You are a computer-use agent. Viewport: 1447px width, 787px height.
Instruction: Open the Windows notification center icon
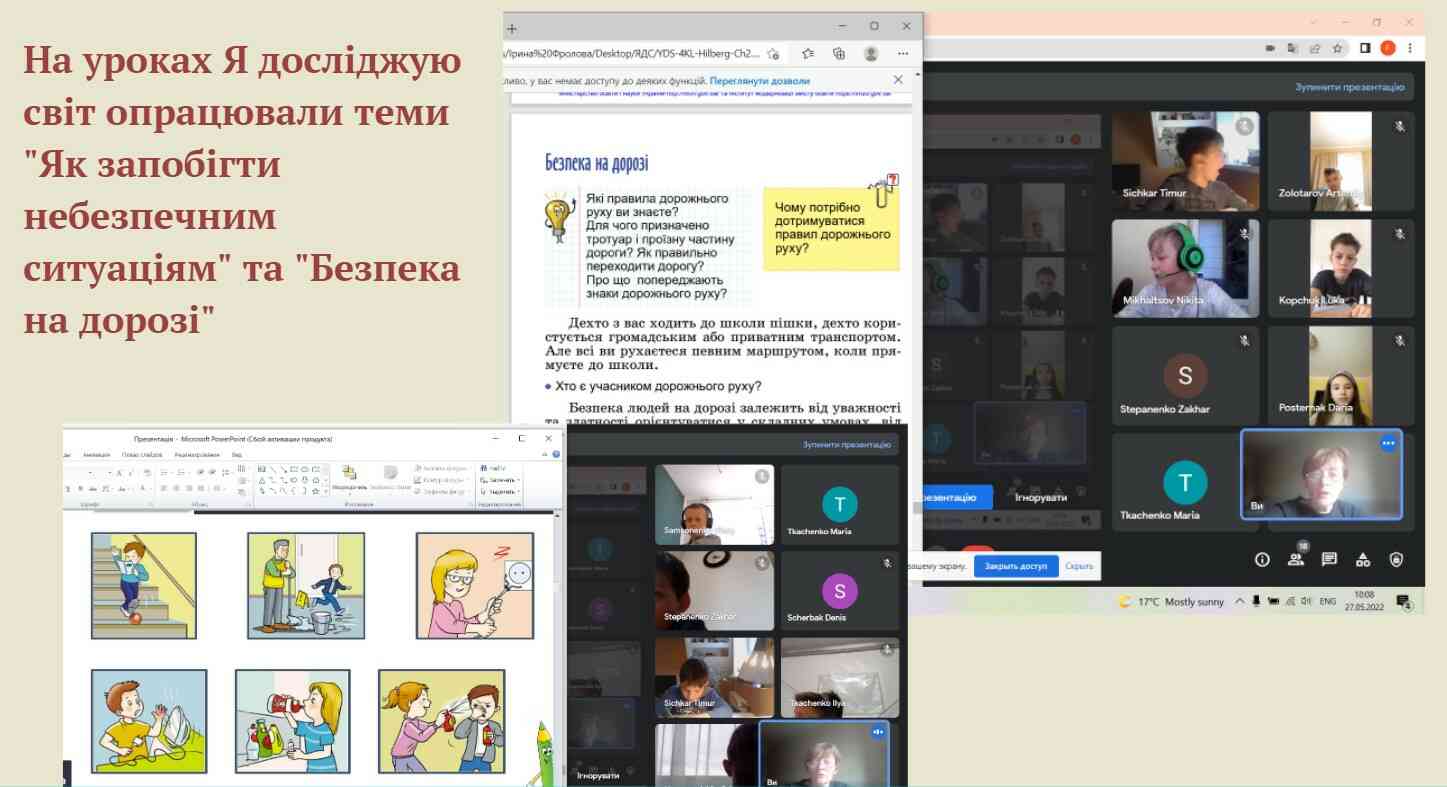tap(1403, 601)
